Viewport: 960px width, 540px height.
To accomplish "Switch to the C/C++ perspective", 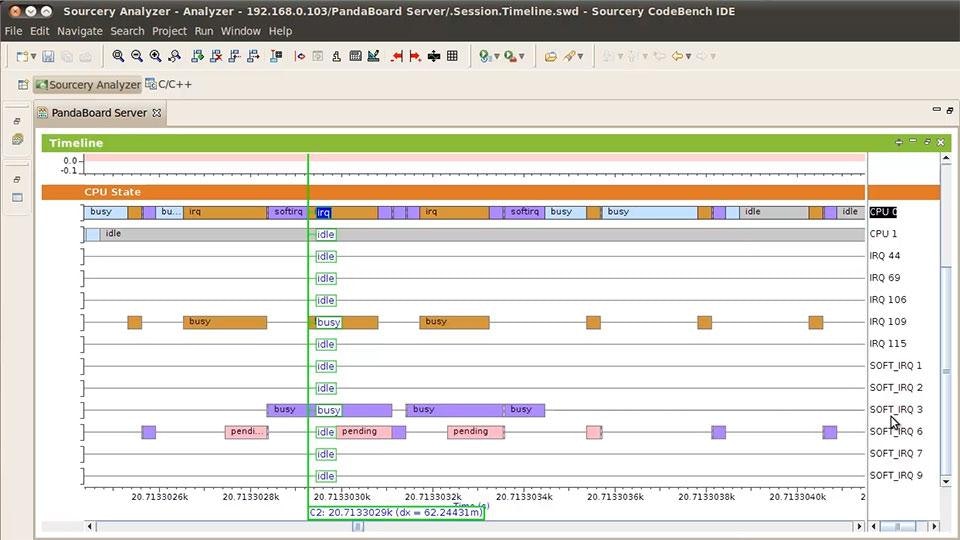I will click(168, 84).
